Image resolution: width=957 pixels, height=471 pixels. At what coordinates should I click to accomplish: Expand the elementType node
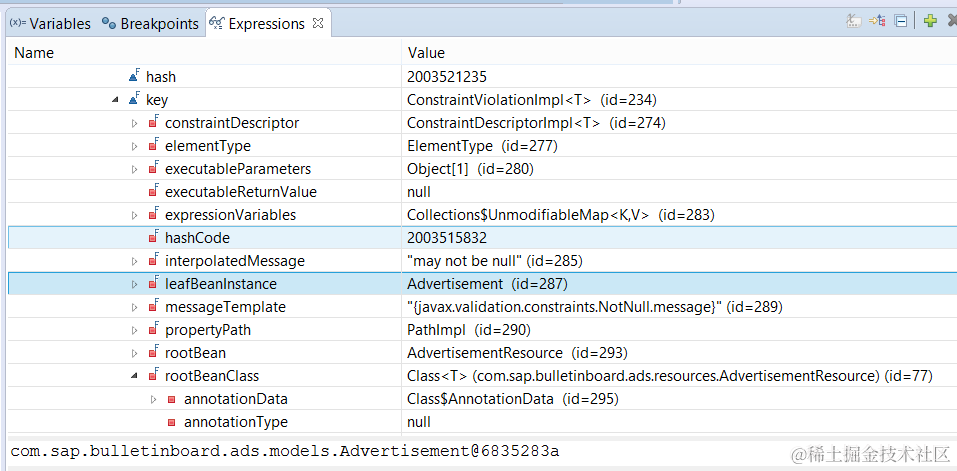(x=135, y=146)
